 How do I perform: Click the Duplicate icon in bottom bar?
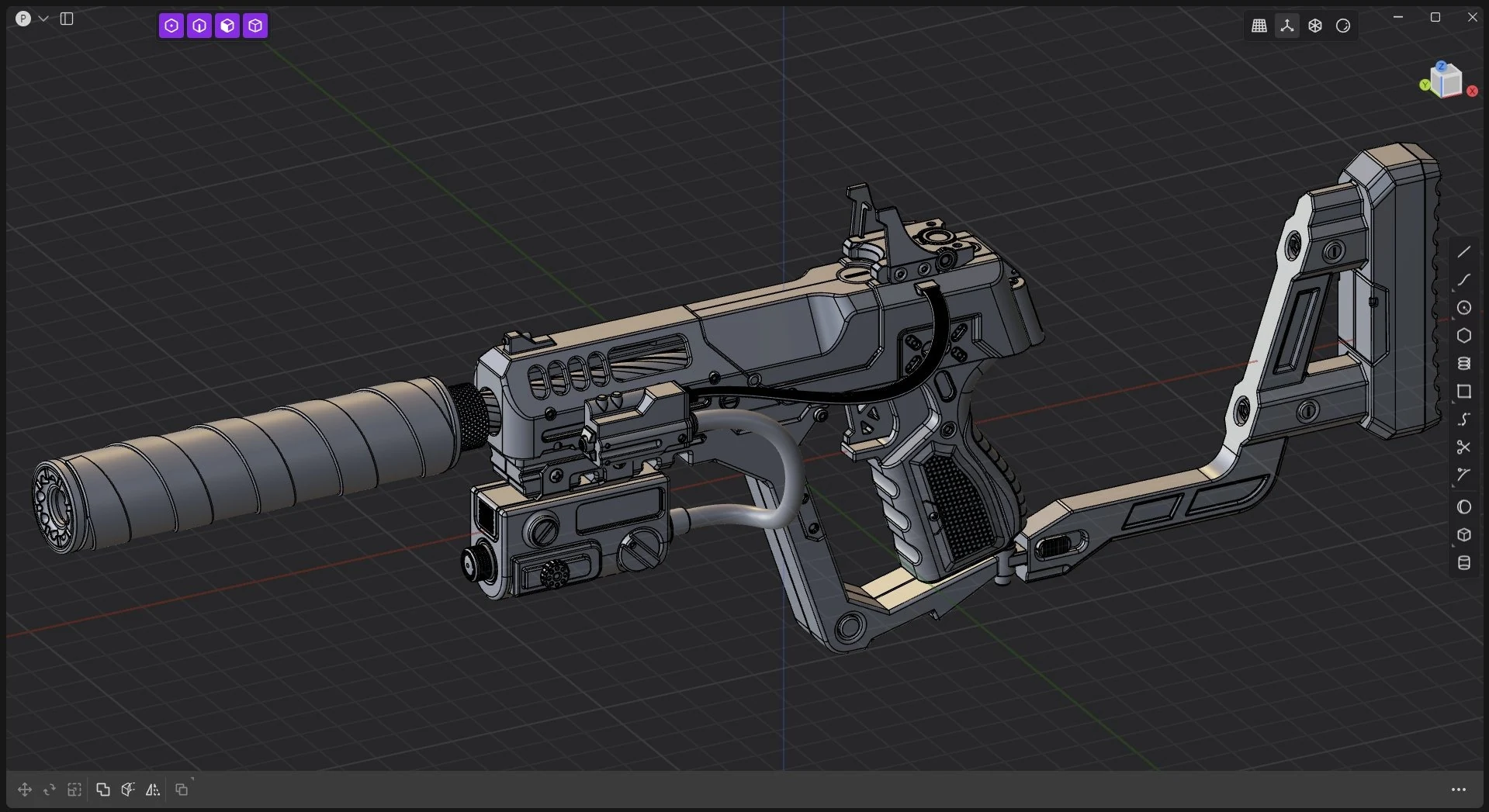point(102,790)
